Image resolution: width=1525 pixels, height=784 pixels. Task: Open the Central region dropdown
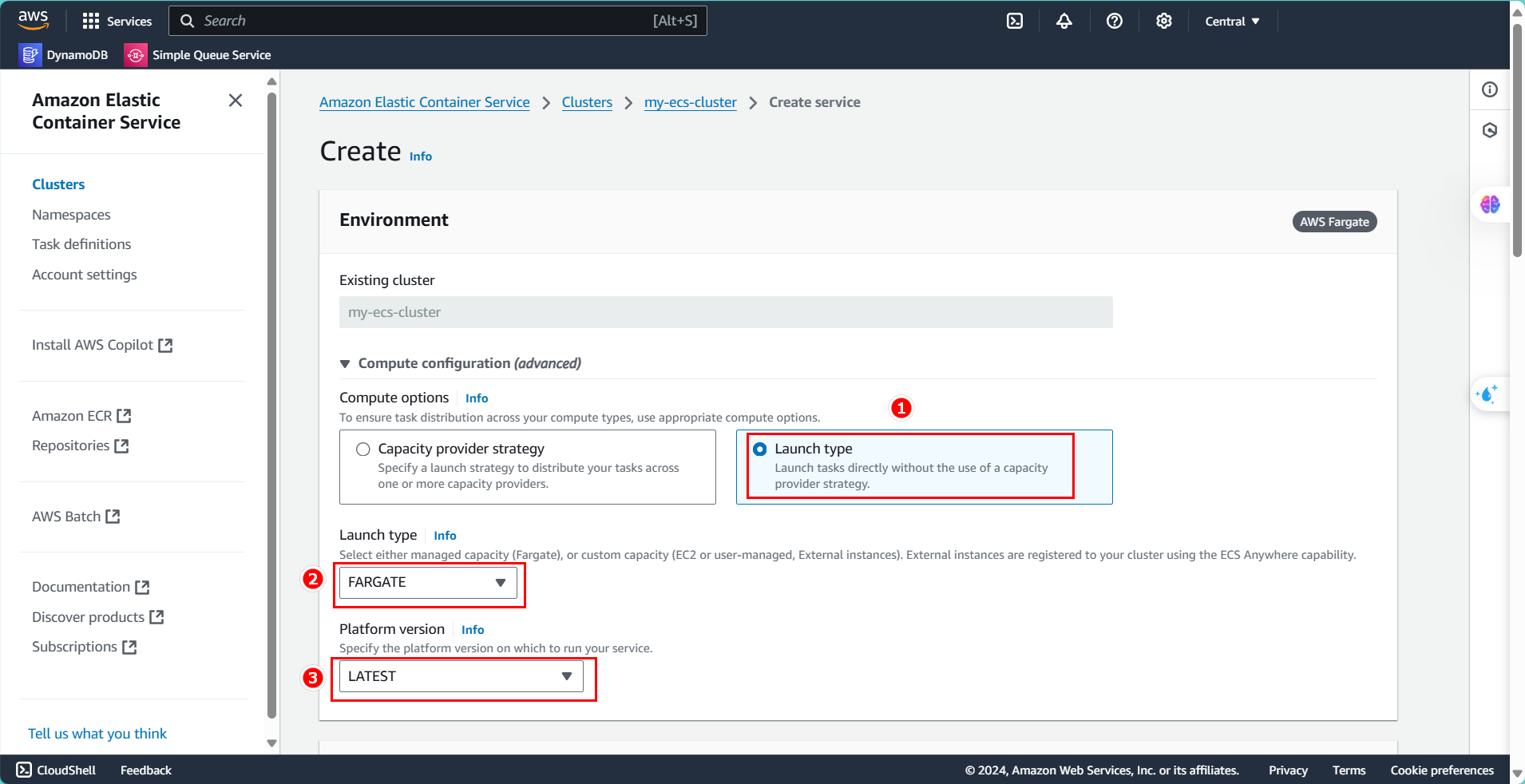[1232, 21]
